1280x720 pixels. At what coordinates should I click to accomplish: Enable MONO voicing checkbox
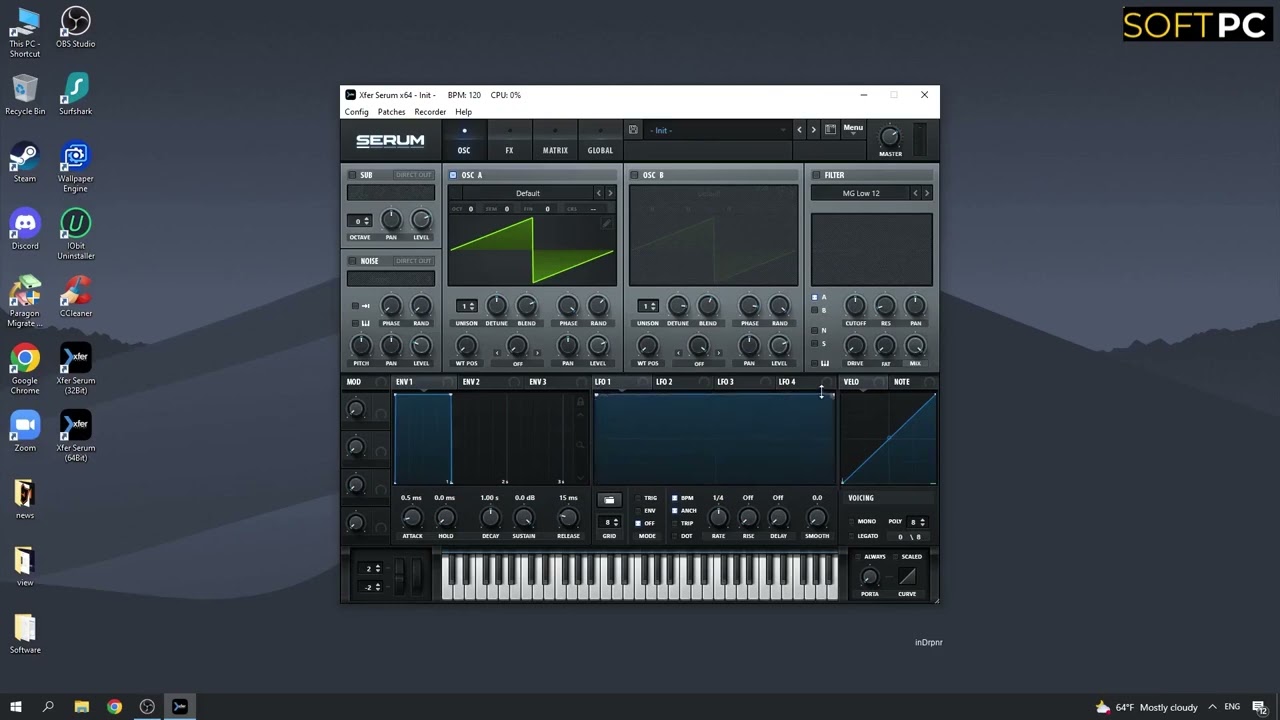[x=851, y=521]
